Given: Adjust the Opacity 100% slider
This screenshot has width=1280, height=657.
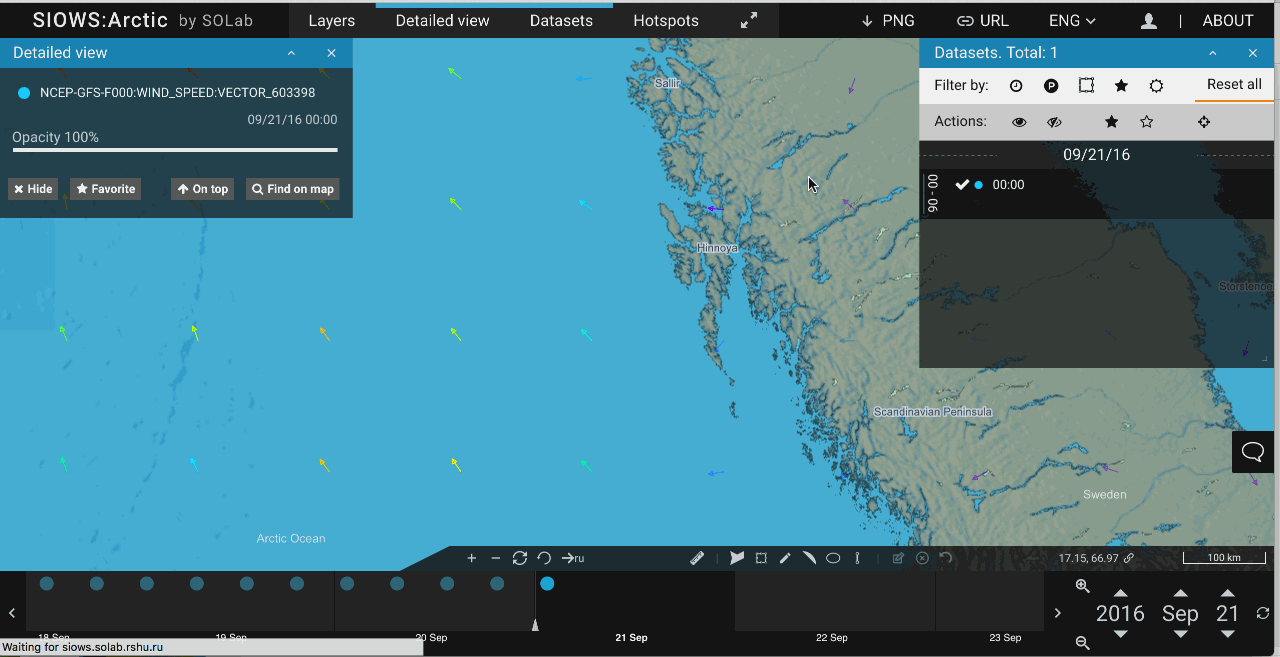Looking at the screenshot, I should pyautogui.click(x=175, y=150).
